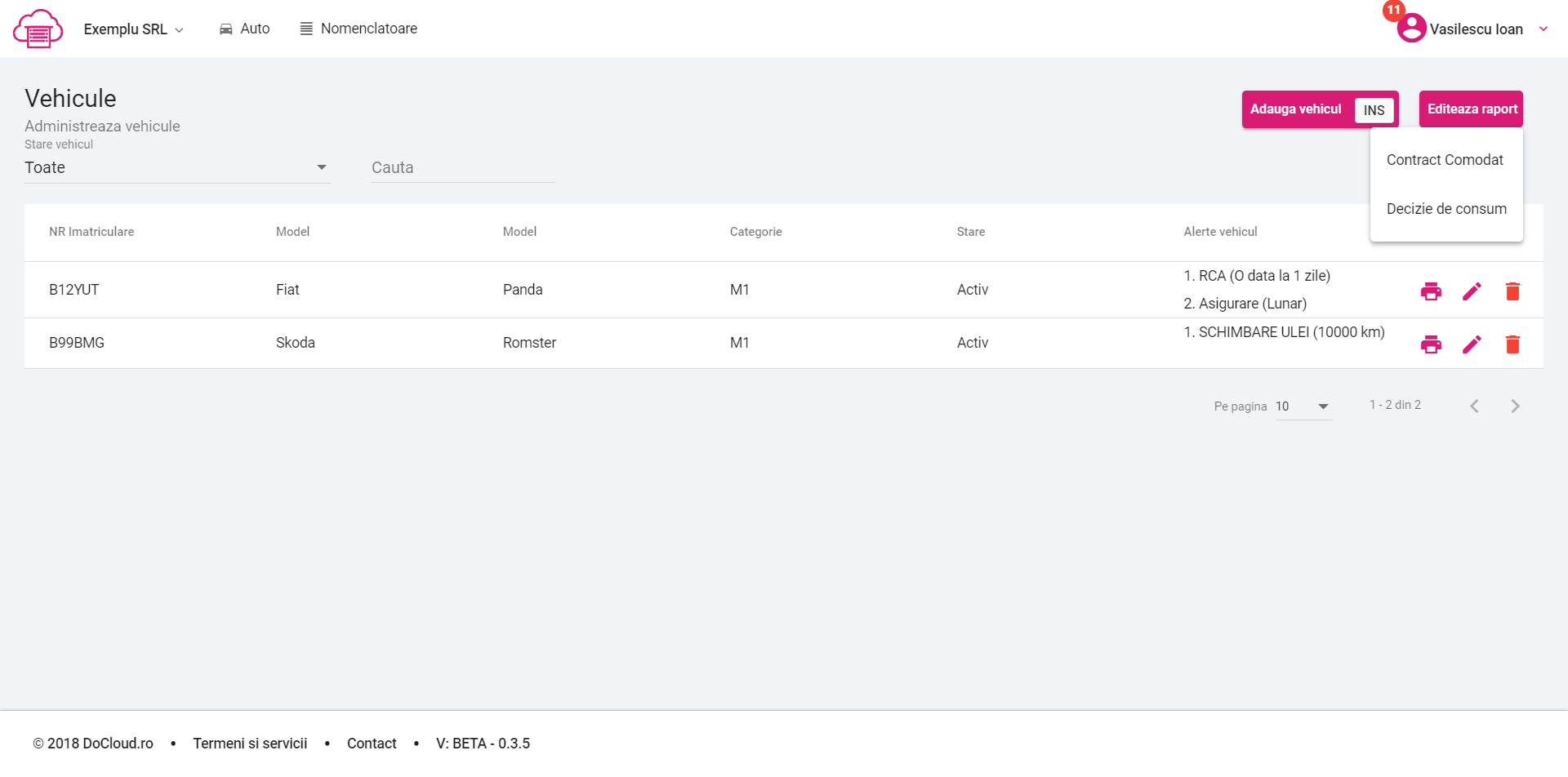
Task: Edit the B12YUT vehicle with pencil icon
Action: click(x=1472, y=291)
